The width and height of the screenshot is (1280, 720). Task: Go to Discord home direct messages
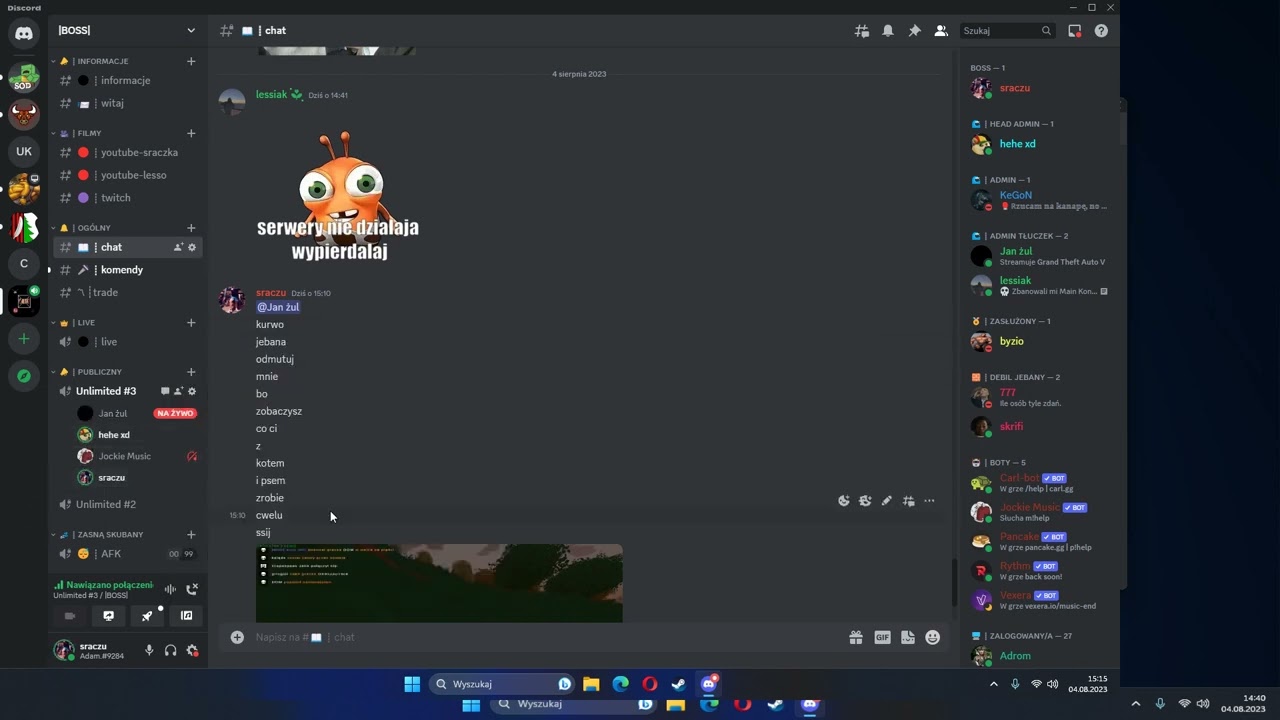(24, 34)
